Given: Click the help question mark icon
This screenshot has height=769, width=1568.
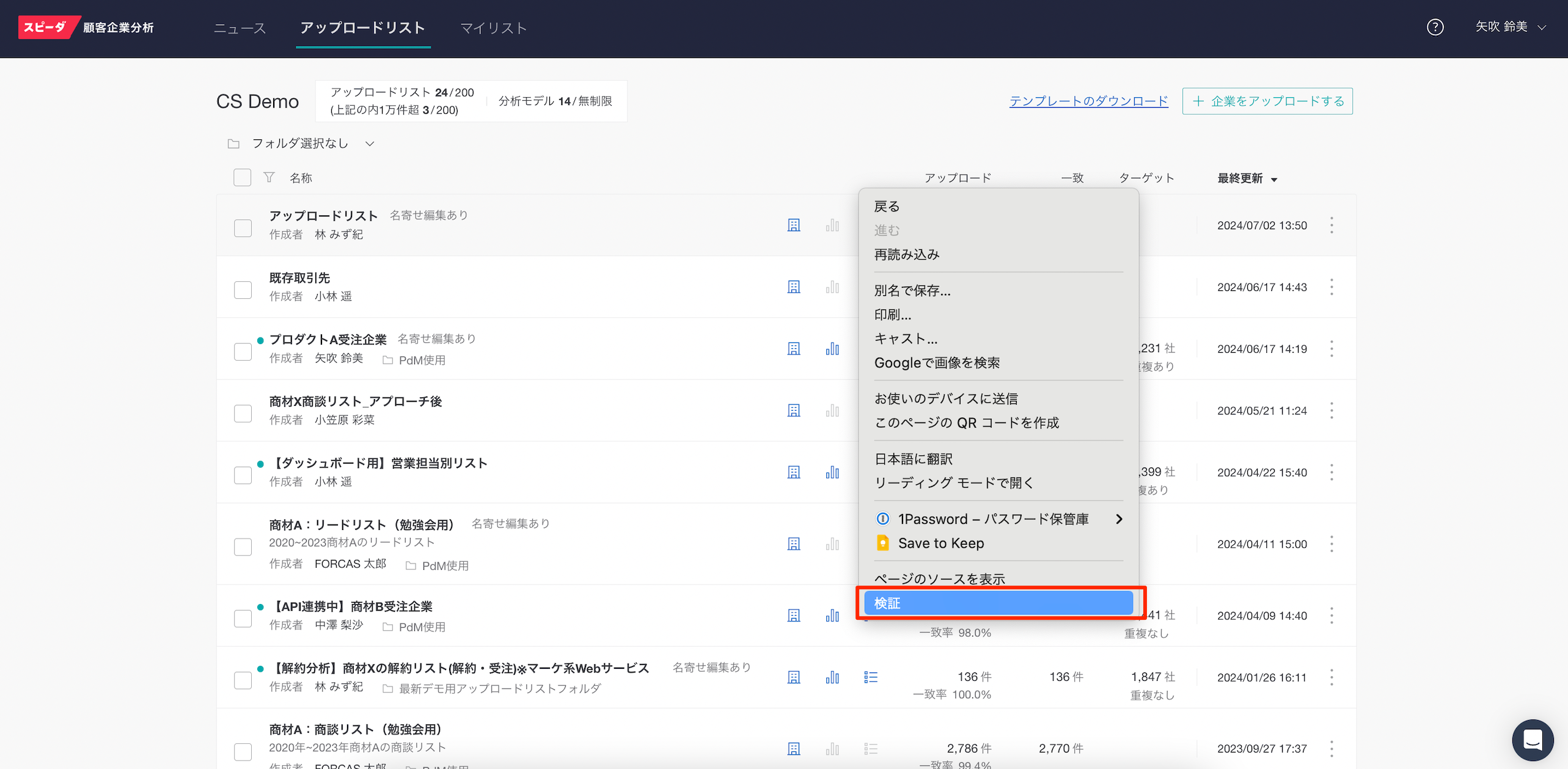Looking at the screenshot, I should click(1435, 28).
